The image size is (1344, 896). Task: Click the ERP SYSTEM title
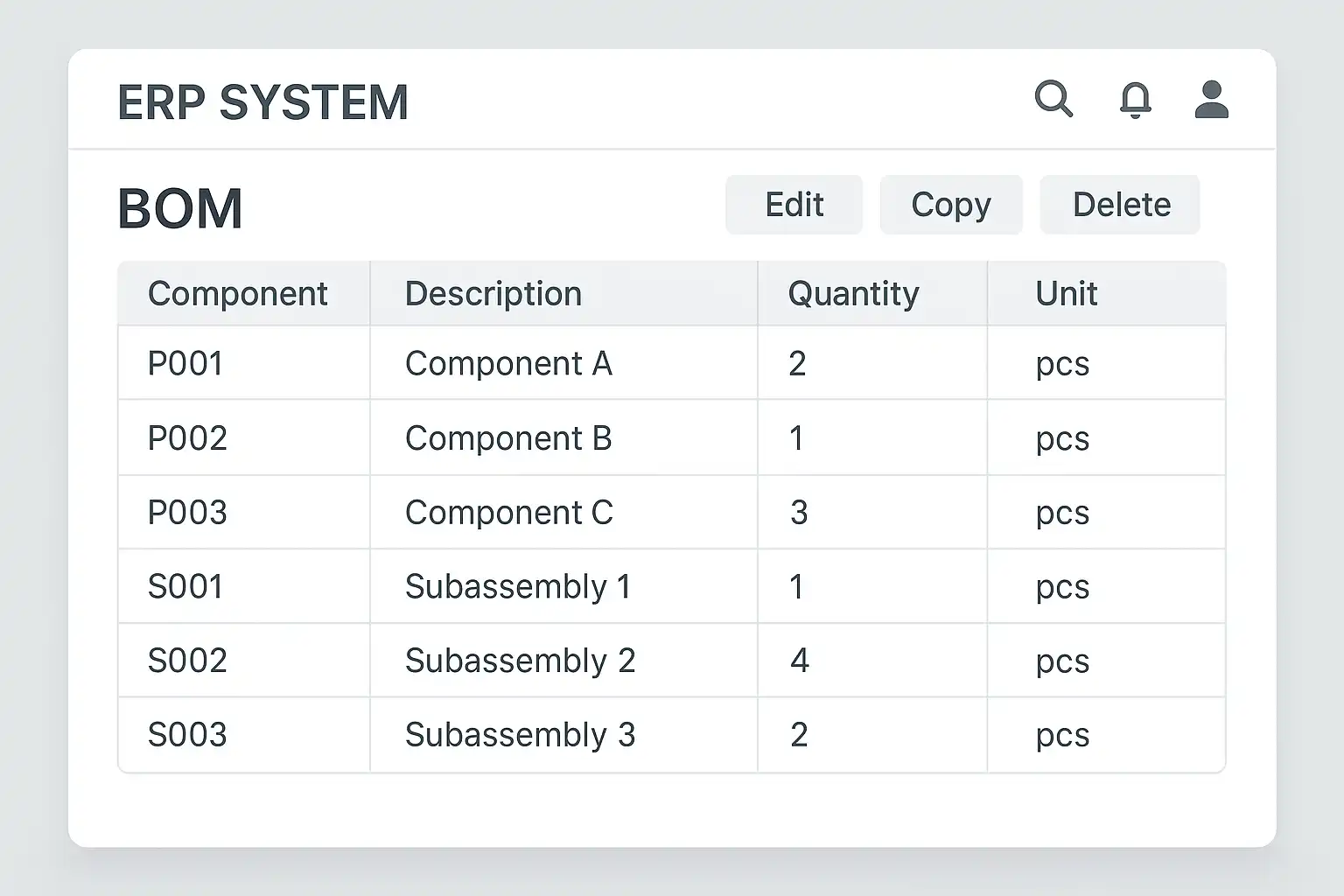[262, 102]
